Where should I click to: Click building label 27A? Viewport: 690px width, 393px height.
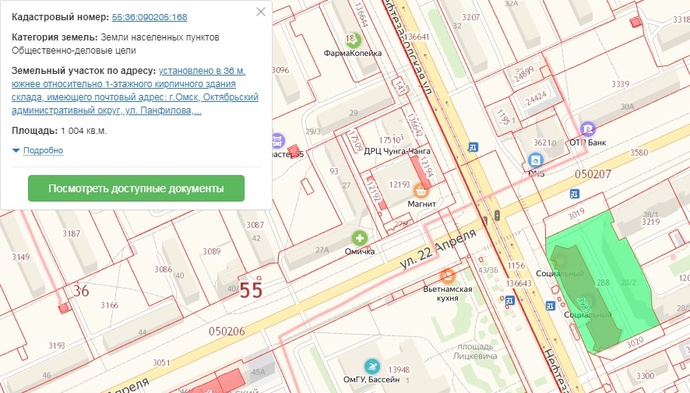coord(322,250)
